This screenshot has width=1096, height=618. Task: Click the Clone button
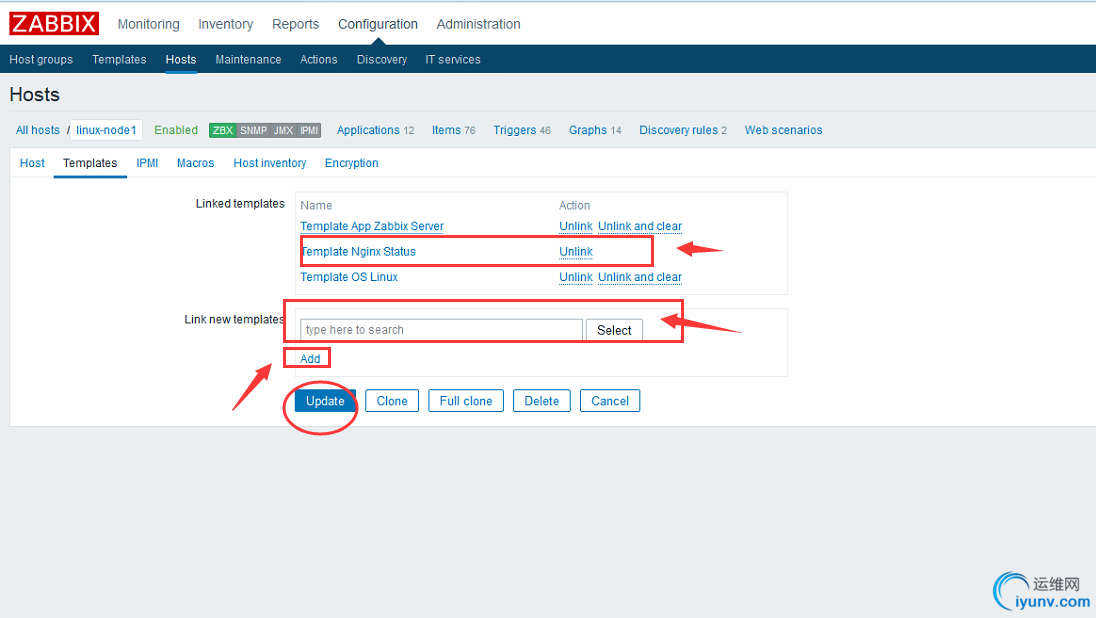click(x=392, y=401)
